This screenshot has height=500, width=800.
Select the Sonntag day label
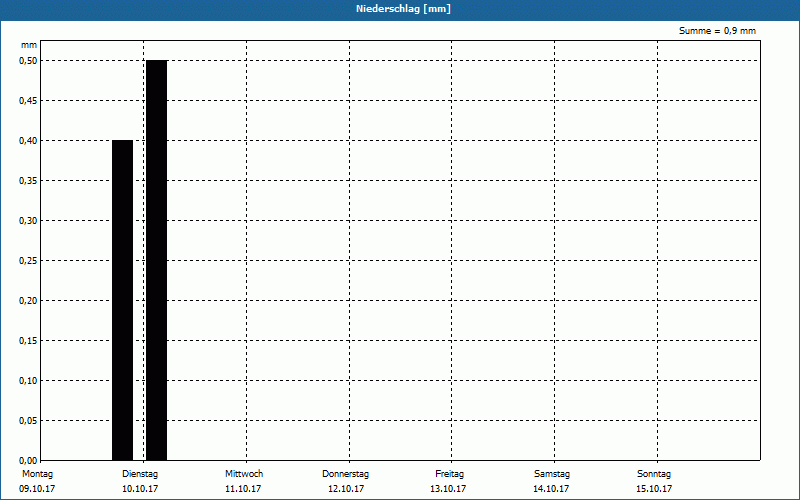tap(654, 473)
